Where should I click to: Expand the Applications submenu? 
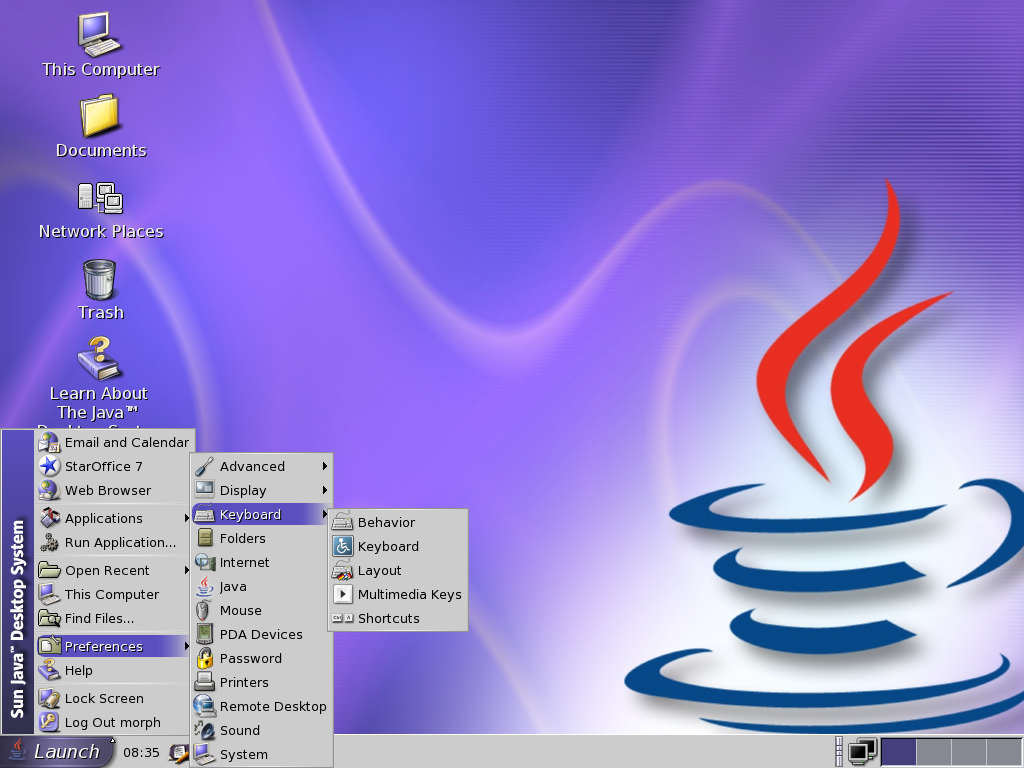click(x=114, y=518)
